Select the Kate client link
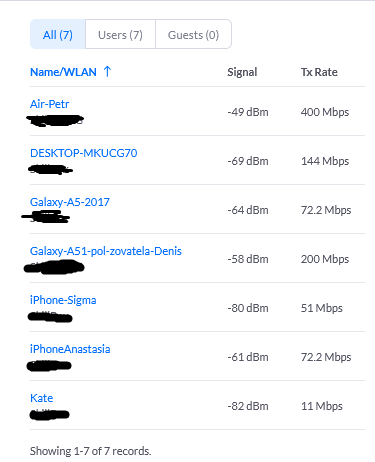Image resolution: width=375 pixels, height=462 pixels. (42, 398)
